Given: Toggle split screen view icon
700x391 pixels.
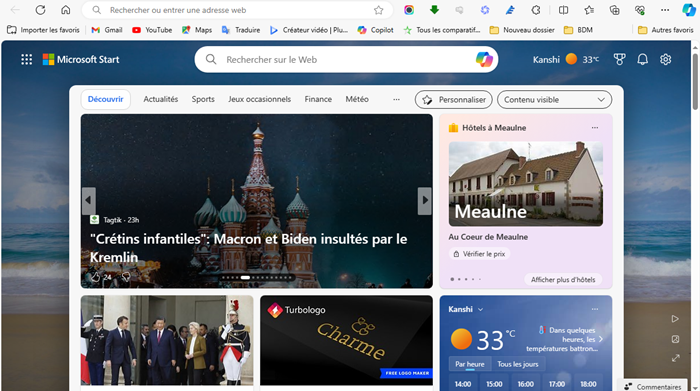Looking at the screenshot, I should click(563, 10).
